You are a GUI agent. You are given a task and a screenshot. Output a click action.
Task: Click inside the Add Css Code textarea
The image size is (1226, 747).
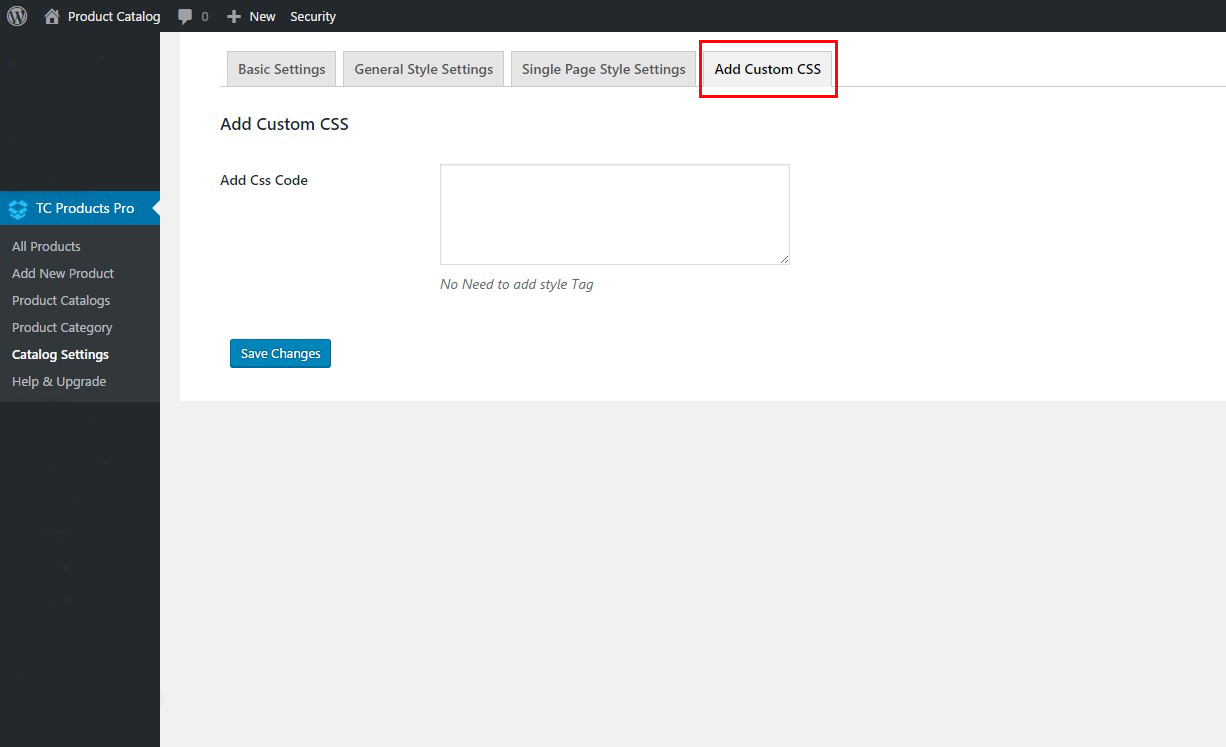coord(615,215)
